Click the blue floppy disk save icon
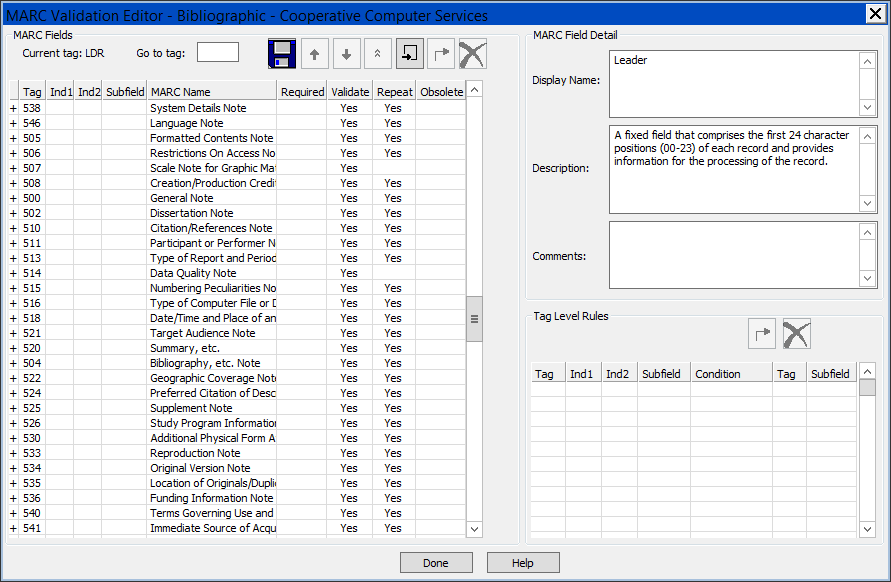891x582 pixels. click(x=282, y=54)
